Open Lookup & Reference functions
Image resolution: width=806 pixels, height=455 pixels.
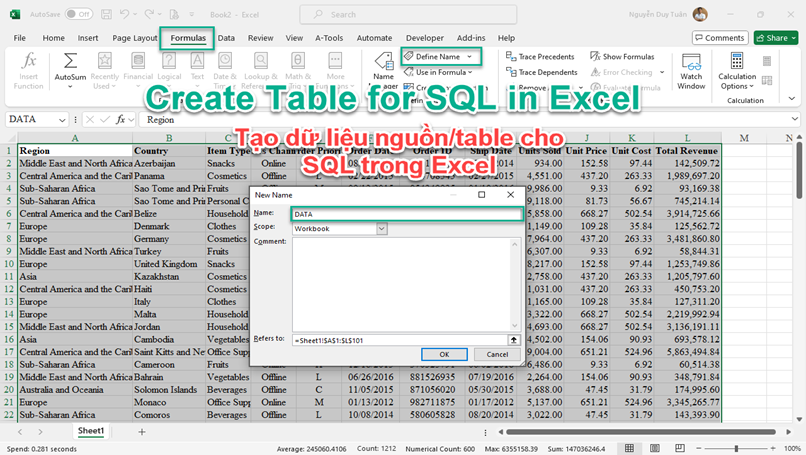261,71
